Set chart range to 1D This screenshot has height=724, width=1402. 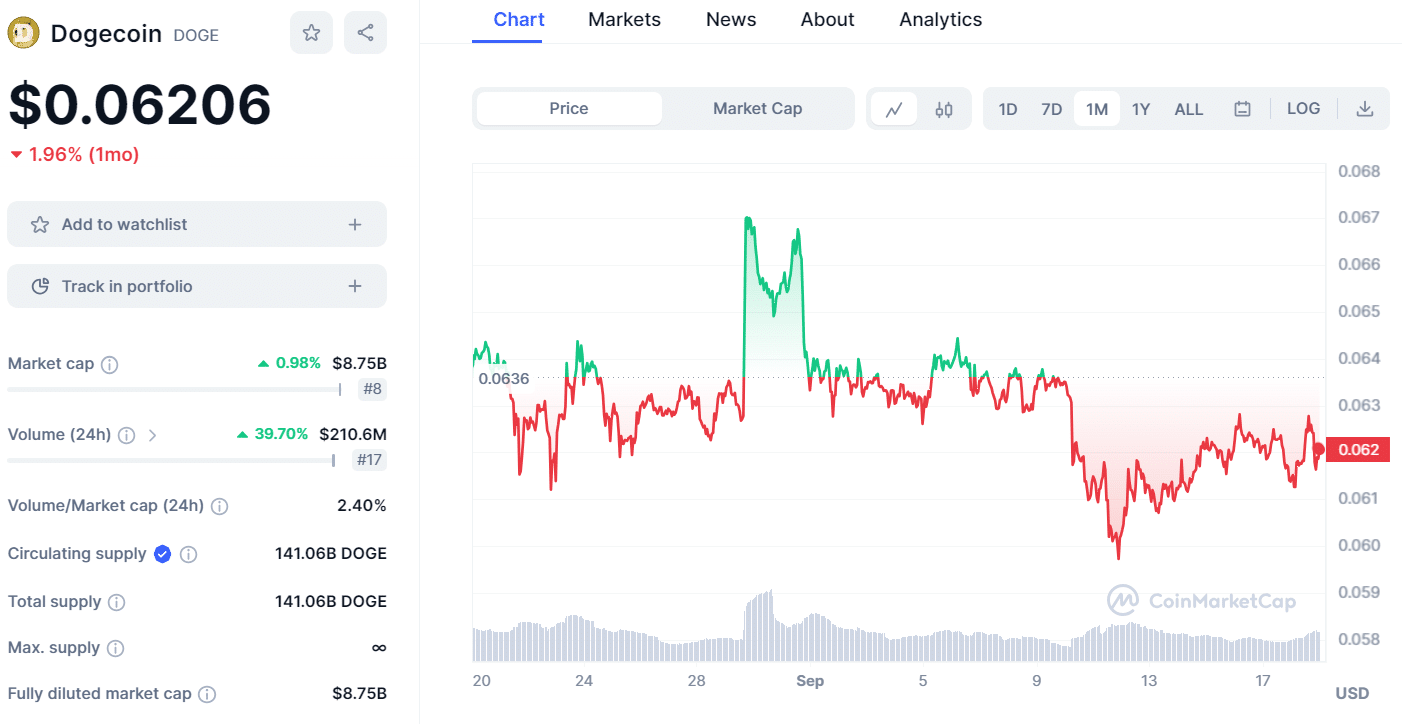pyautogui.click(x=1008, y=109)
